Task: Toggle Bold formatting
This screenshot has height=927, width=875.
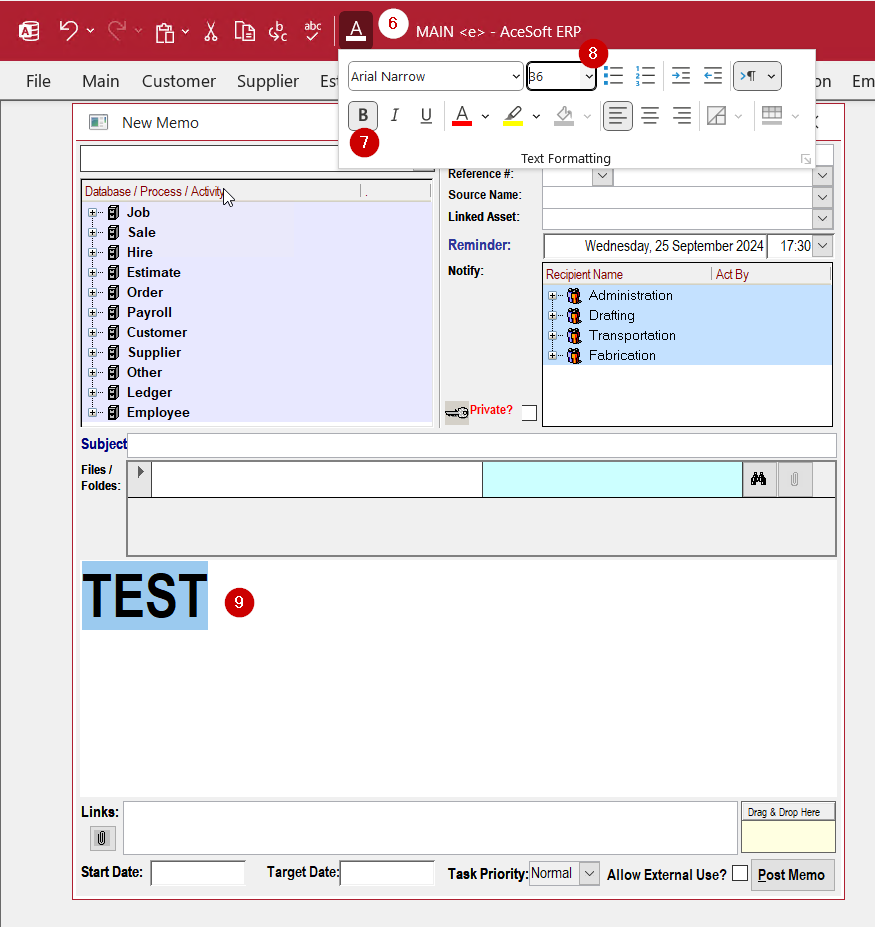Action: click(x=363, y=115)
